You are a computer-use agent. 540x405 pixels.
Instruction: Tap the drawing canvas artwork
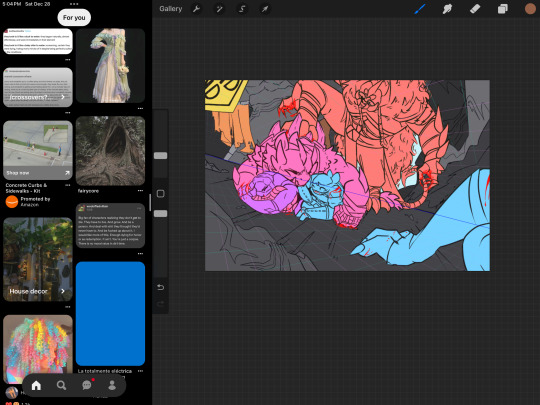click(347, 175)
